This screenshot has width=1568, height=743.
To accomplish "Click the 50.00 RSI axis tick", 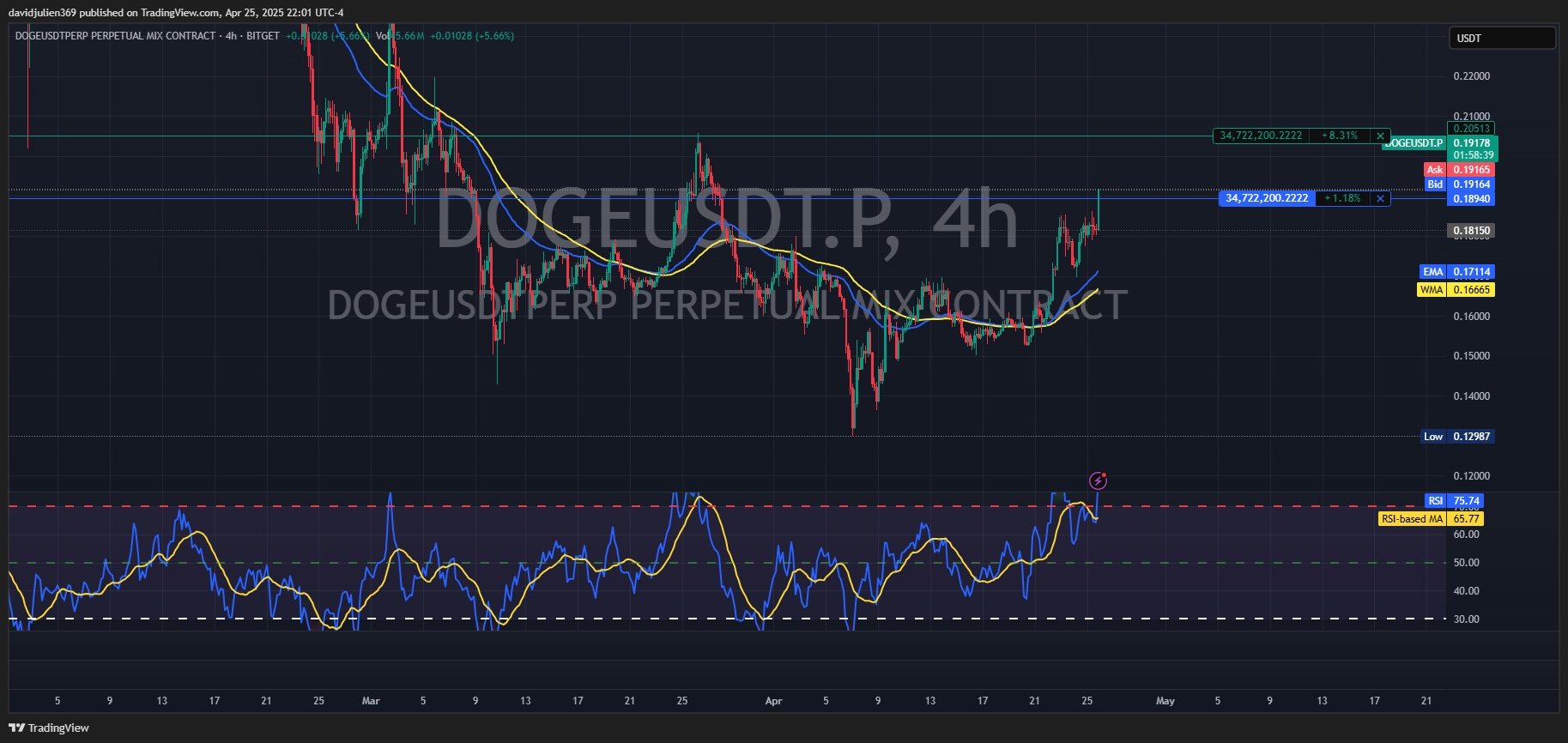I will pyautogui.click(x=1466, y=563).
